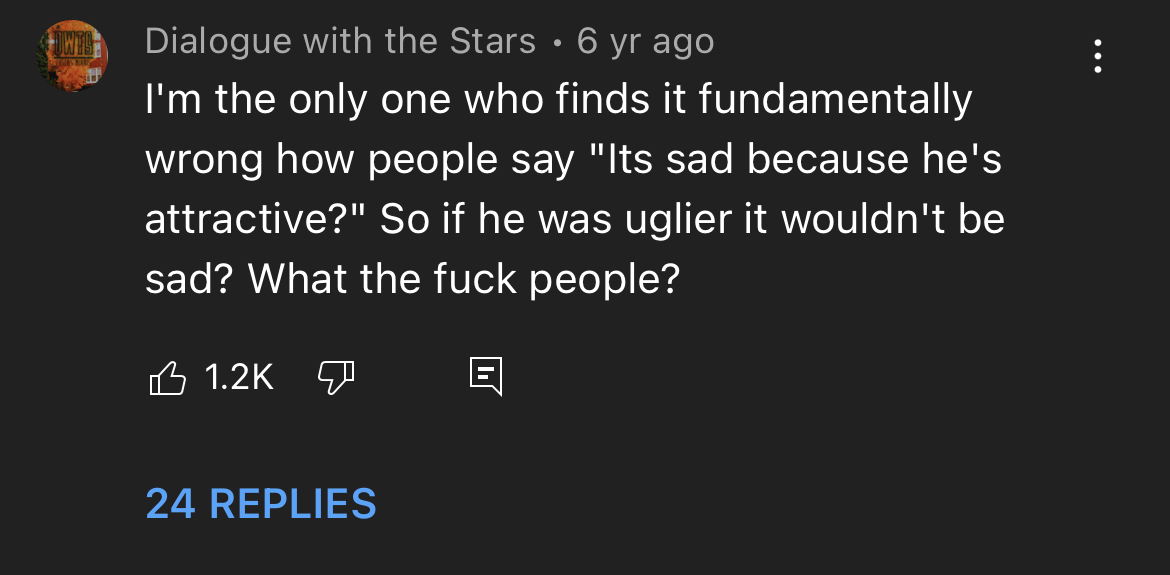The height and width of the screenshot is (575, 1170).
Task: Open the comment's "6 yr ago" timestamp link
Action: coord(645,42)
